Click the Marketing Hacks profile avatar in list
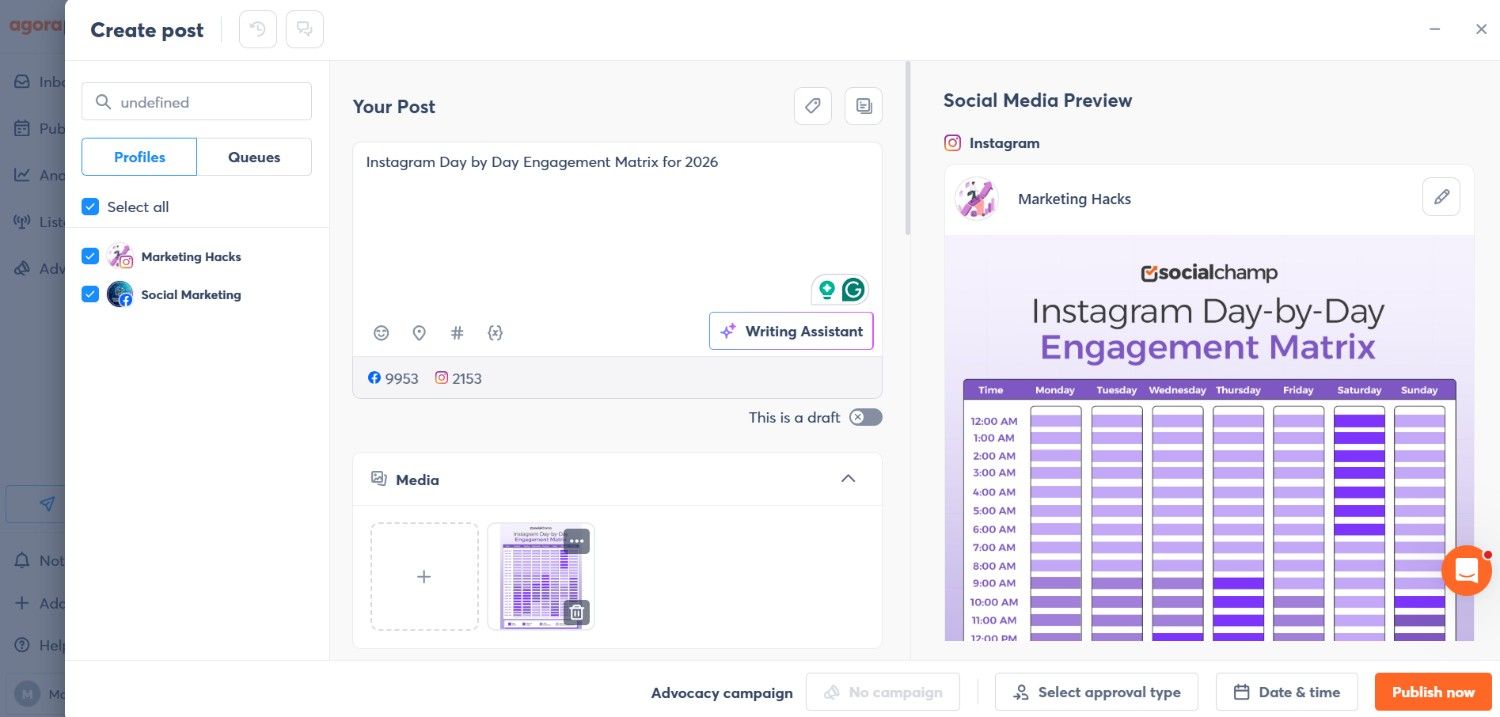This screenshot has width=1500, height=717. [120, 256]
